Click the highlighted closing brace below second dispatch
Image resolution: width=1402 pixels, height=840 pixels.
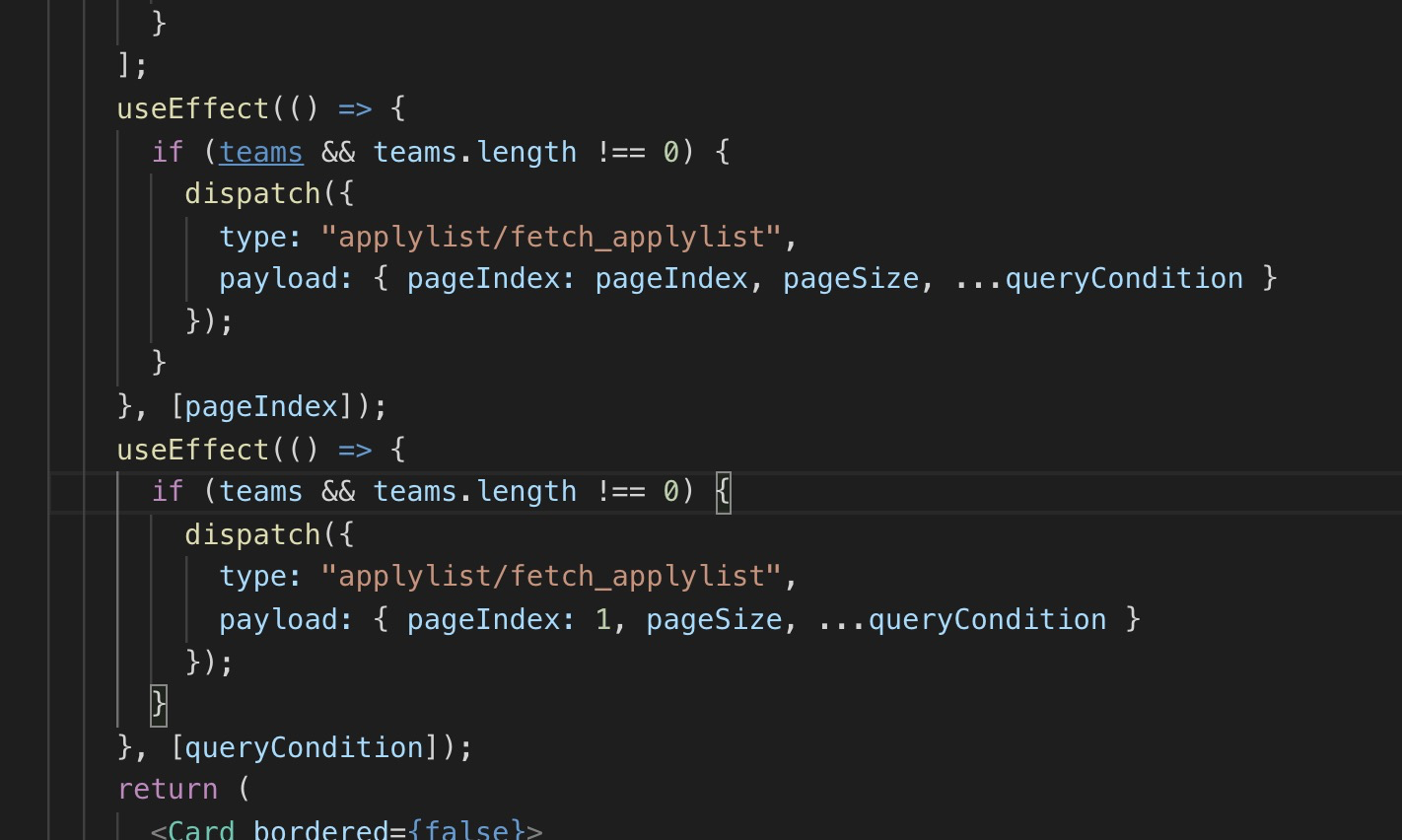[x=158, y=704]
